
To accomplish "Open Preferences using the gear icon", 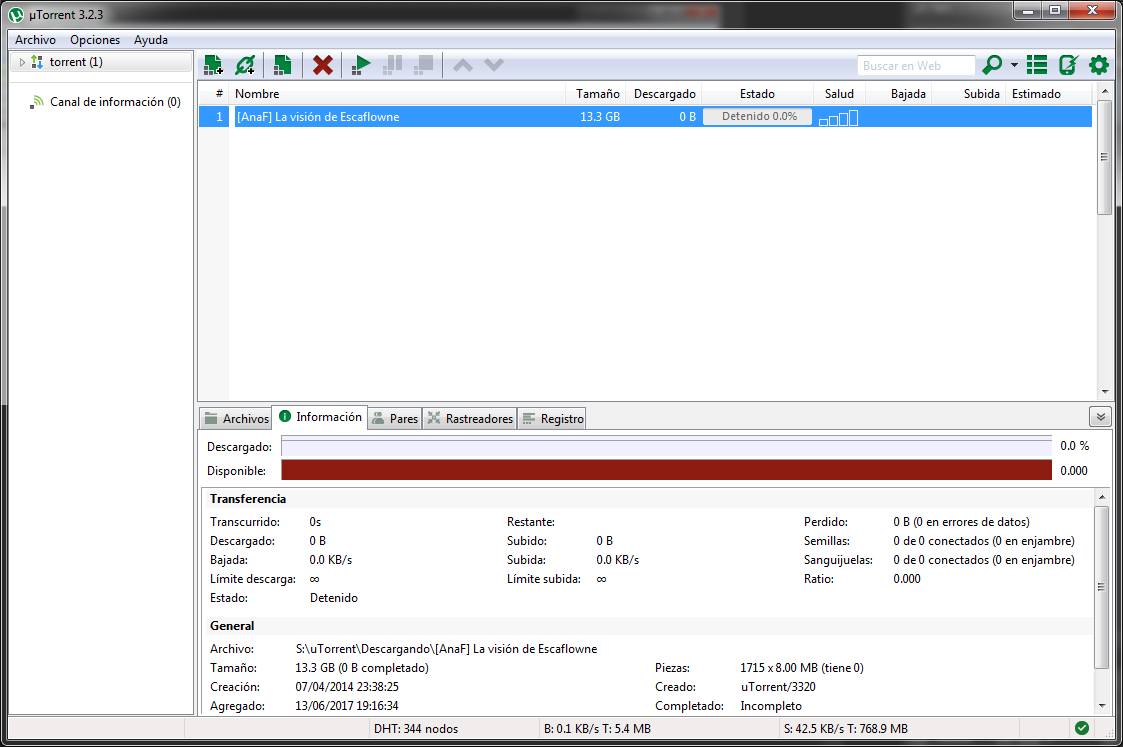I will (x=1098, y=64).
